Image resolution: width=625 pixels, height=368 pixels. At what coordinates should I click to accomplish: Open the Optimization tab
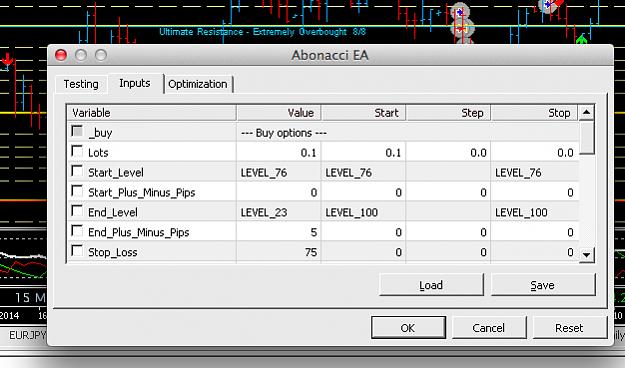pyautogui.click(x=198, y=84)
